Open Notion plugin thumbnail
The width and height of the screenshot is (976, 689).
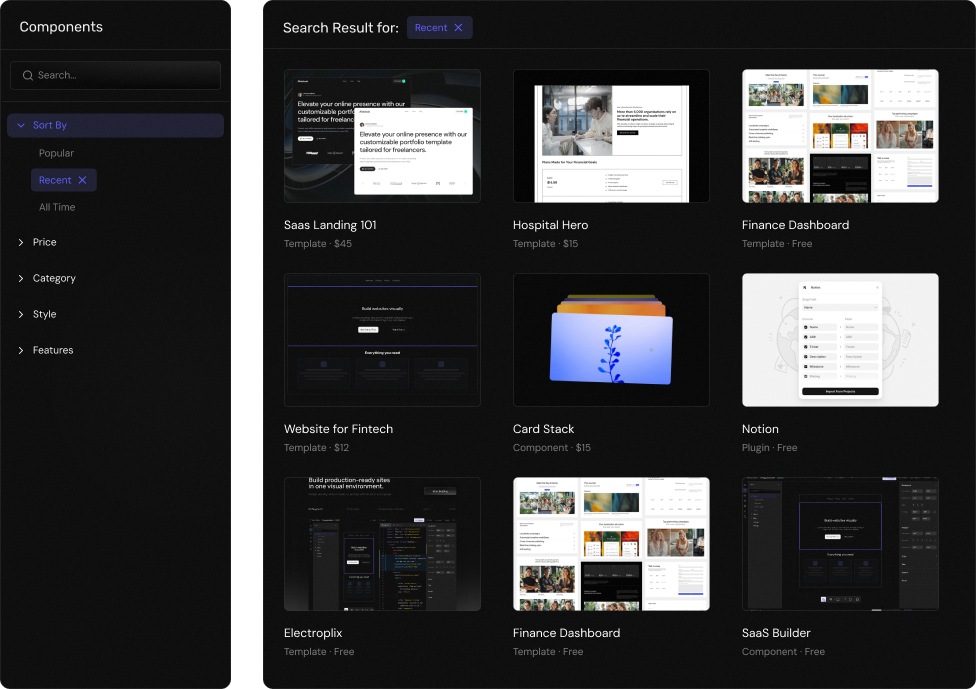840,340
